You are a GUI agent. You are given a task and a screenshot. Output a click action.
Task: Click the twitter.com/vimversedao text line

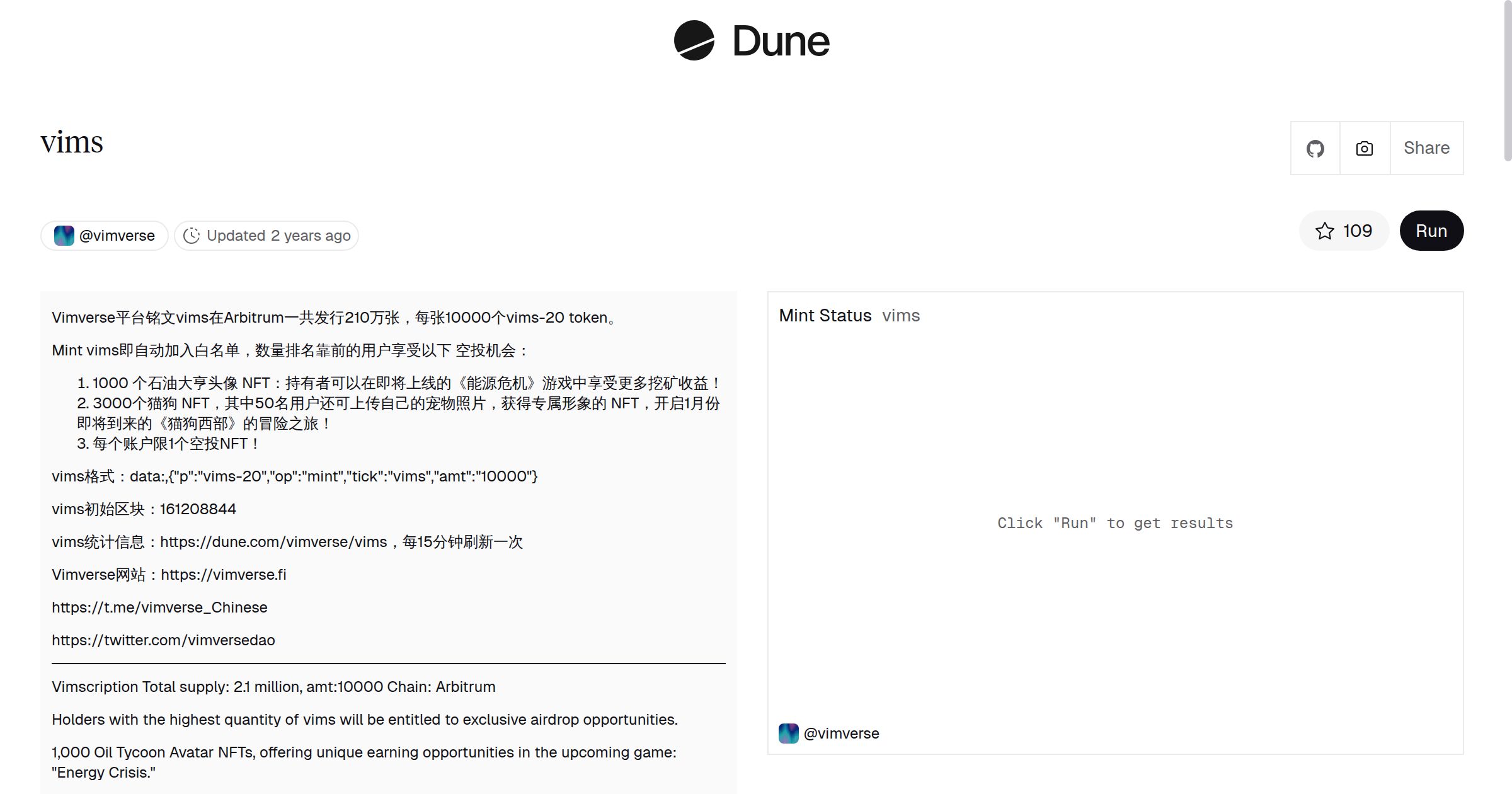point(163,640)
